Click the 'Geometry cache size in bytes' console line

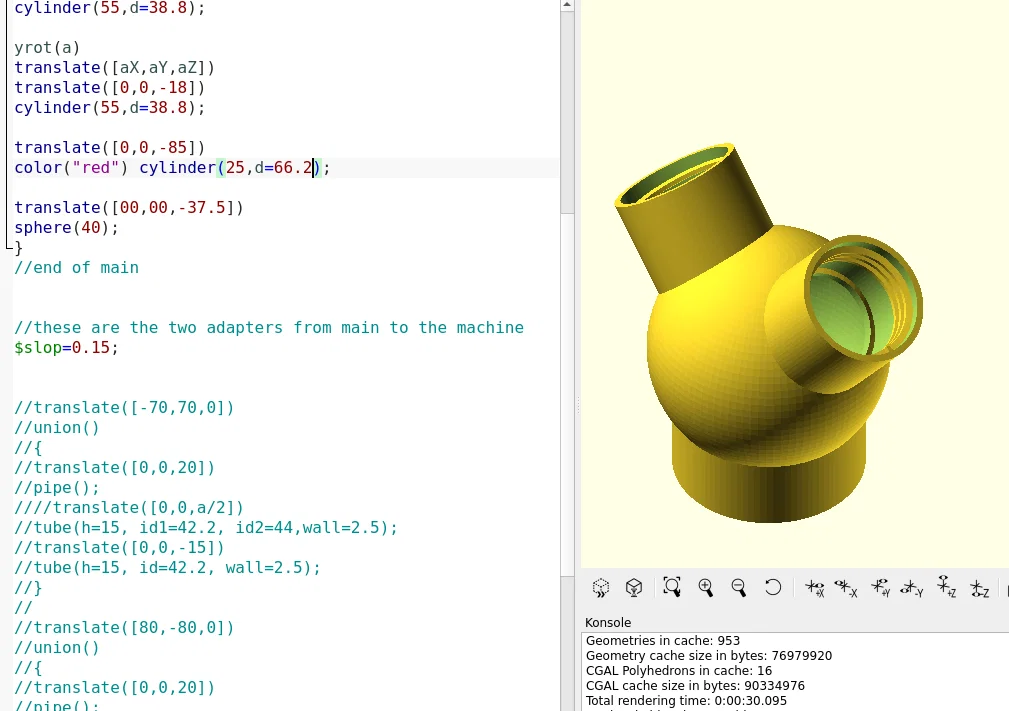[x=708, y=656]
